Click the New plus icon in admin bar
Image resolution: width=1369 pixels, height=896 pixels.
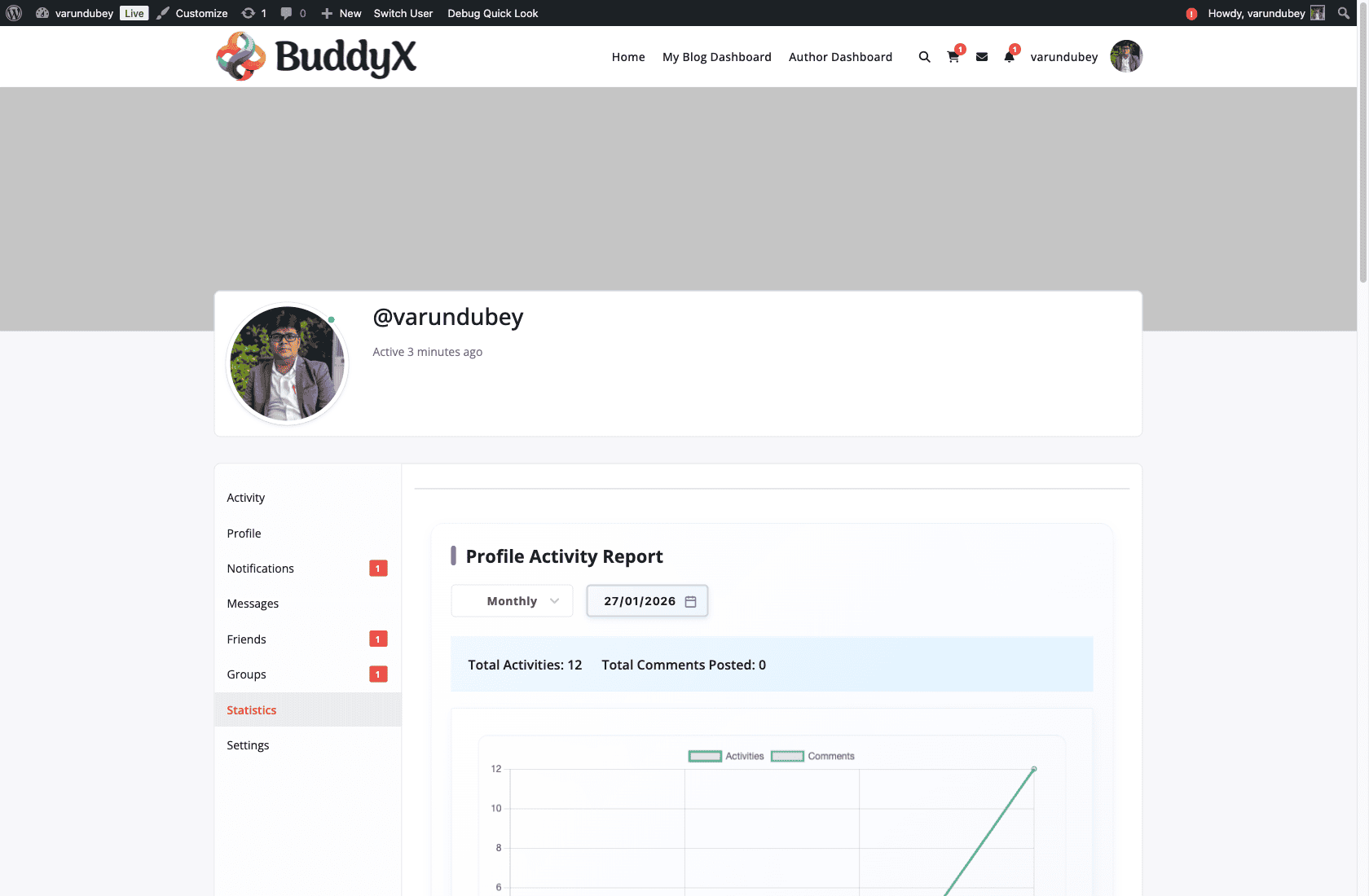tap(325, 13)
